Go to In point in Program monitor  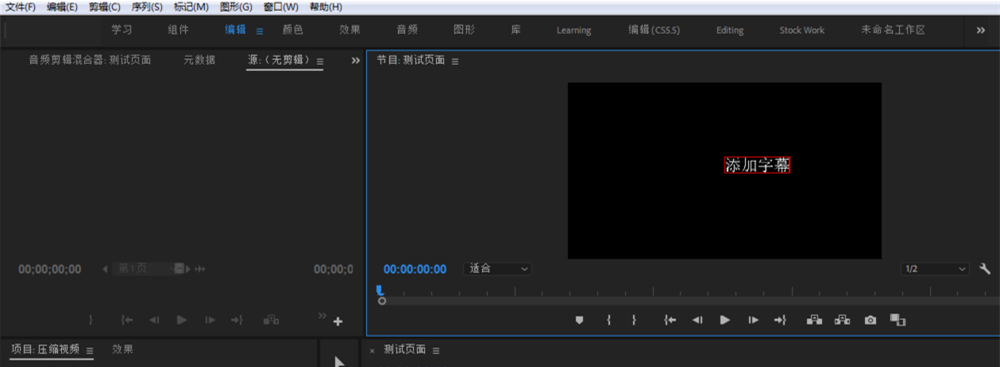[x=670, y=320]
